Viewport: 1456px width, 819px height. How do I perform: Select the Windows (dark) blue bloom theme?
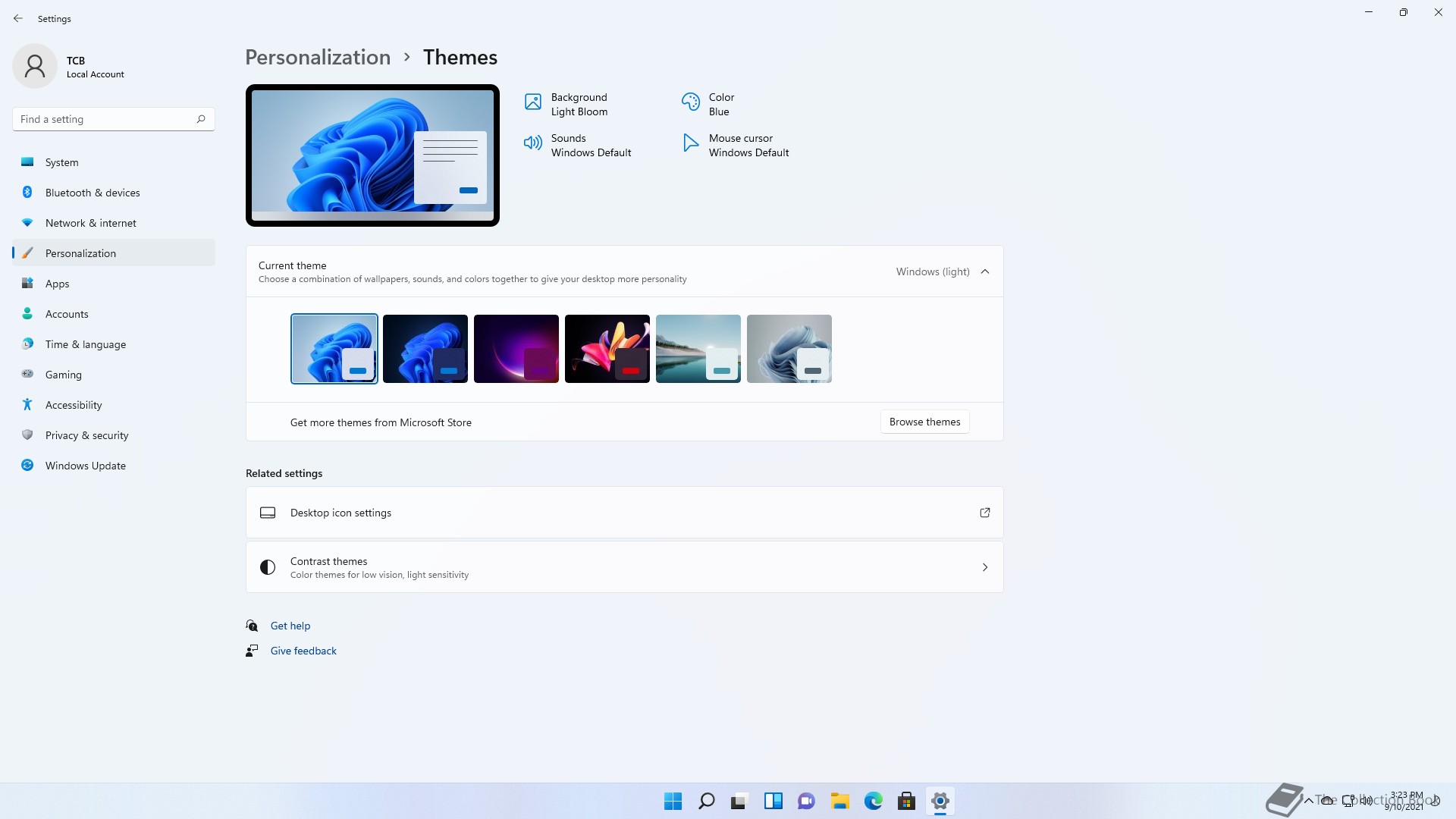tap(425, 349)
